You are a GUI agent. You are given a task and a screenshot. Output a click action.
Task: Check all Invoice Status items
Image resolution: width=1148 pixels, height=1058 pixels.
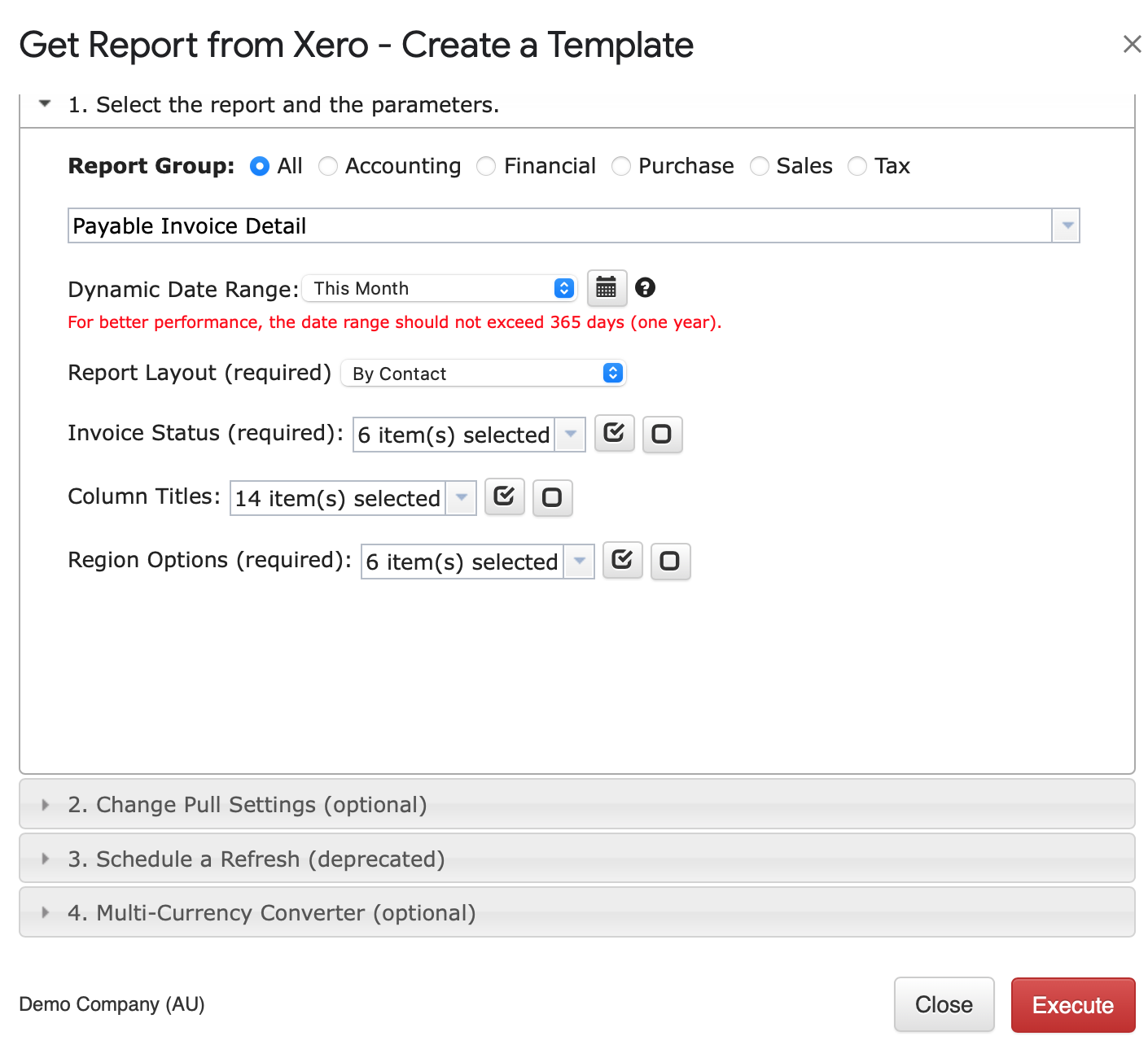click(x=614, y=434)
